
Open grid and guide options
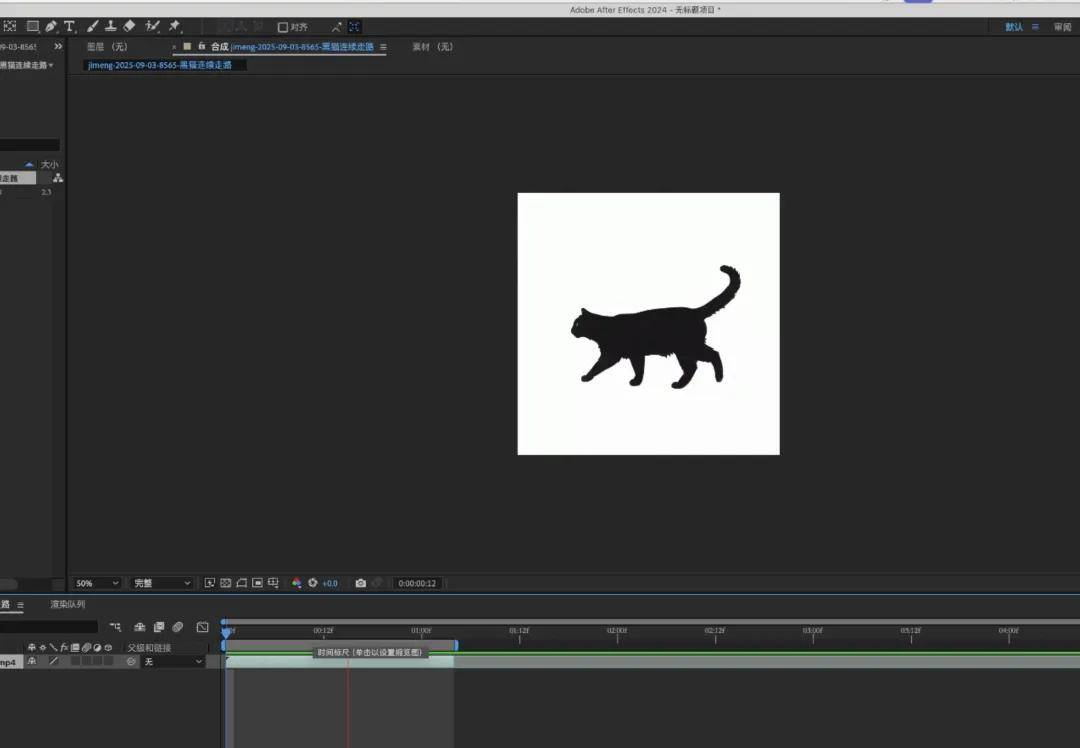pos(273,583)
